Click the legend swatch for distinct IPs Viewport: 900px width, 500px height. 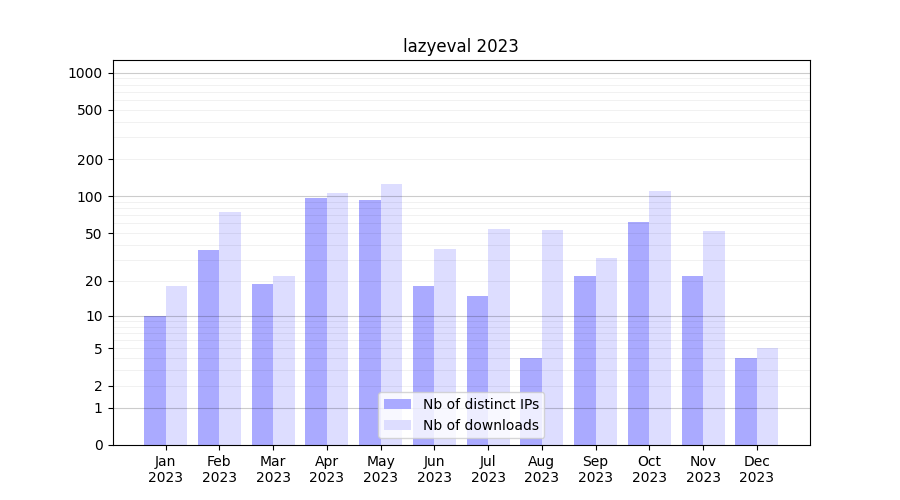397,404
